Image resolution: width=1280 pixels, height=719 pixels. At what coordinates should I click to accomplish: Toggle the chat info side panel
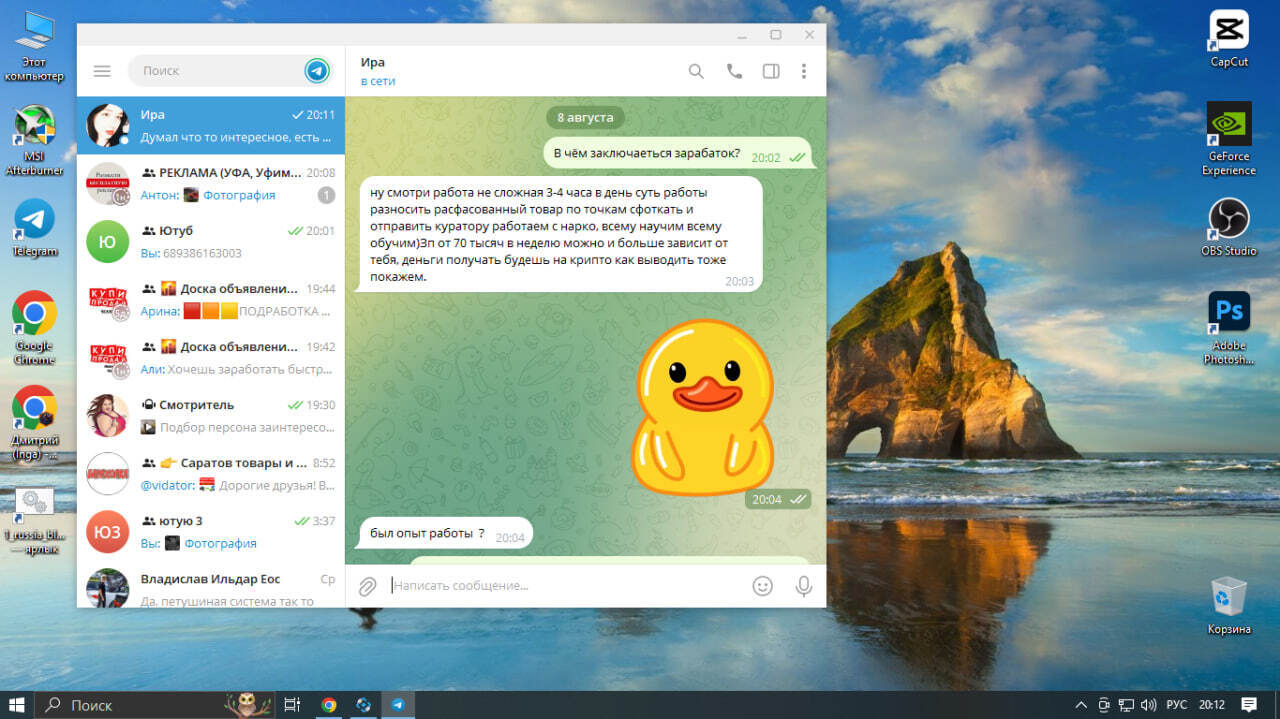[770, 71]
